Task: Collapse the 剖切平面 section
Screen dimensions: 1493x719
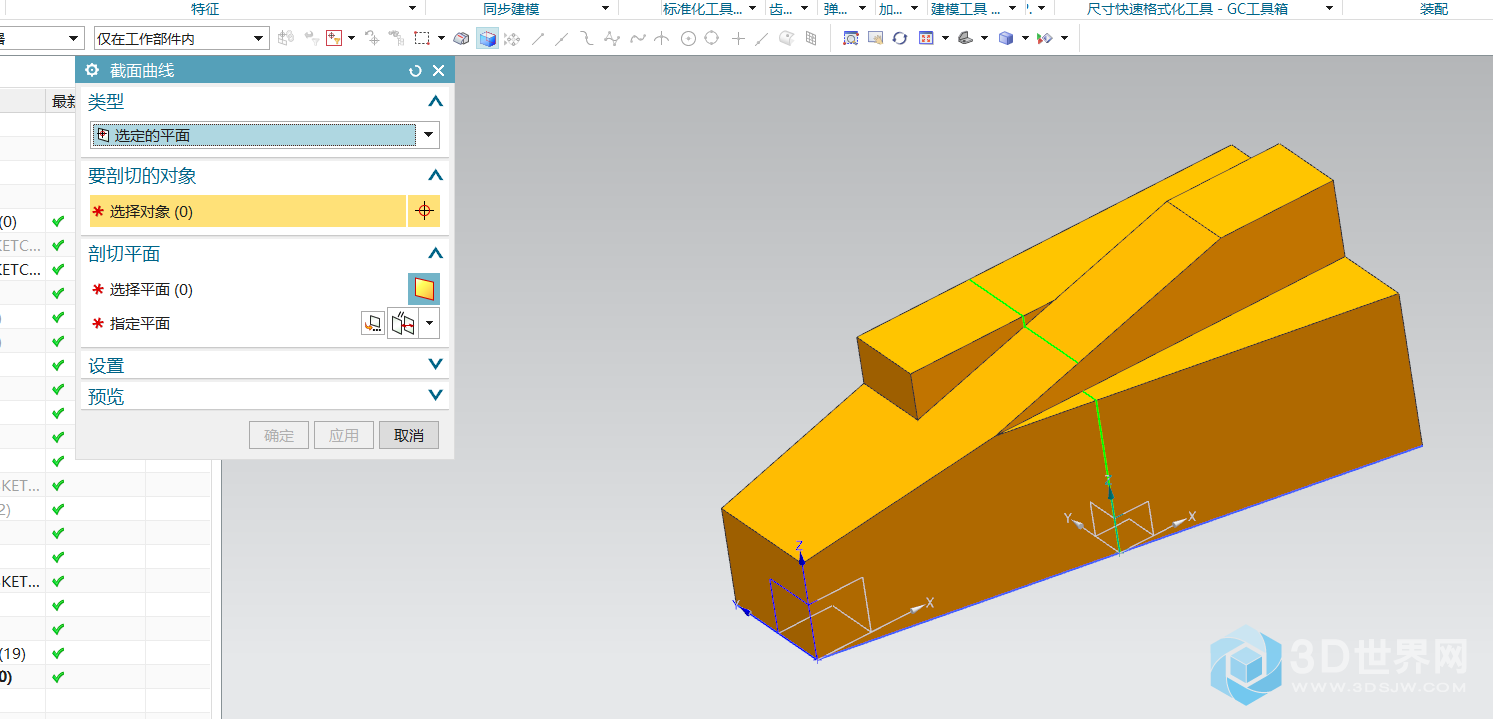Action: click(x=435, y=253)
